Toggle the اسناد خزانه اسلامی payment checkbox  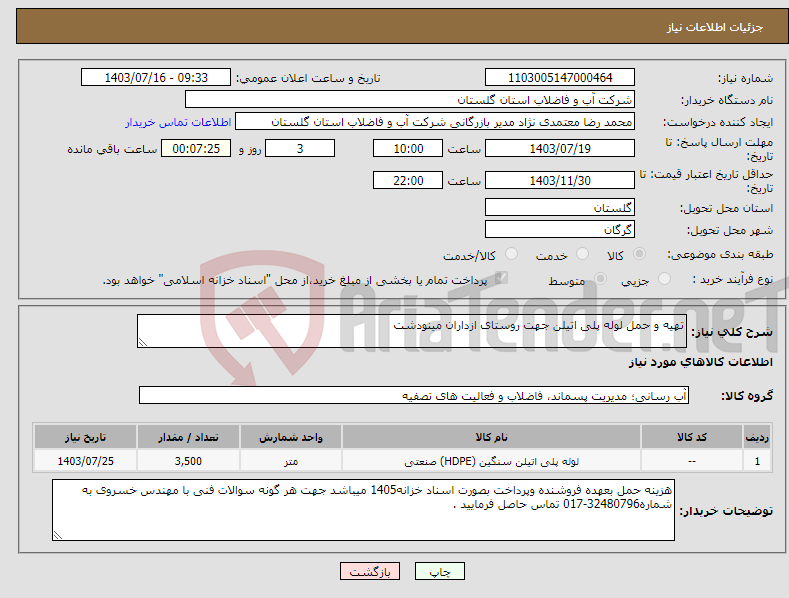point(501,278)
